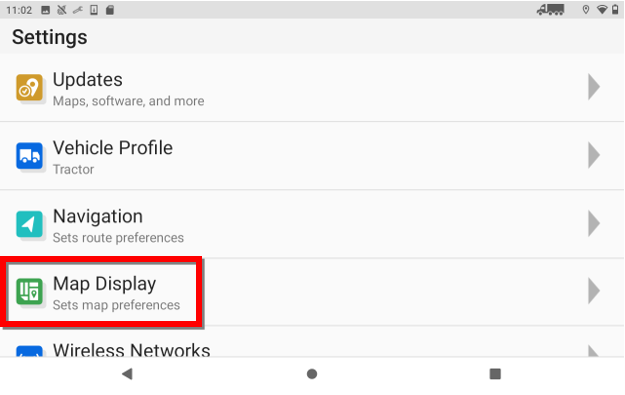Tap the SD card status icon
The image size is (625, 395).
click(x=110, y=10)
